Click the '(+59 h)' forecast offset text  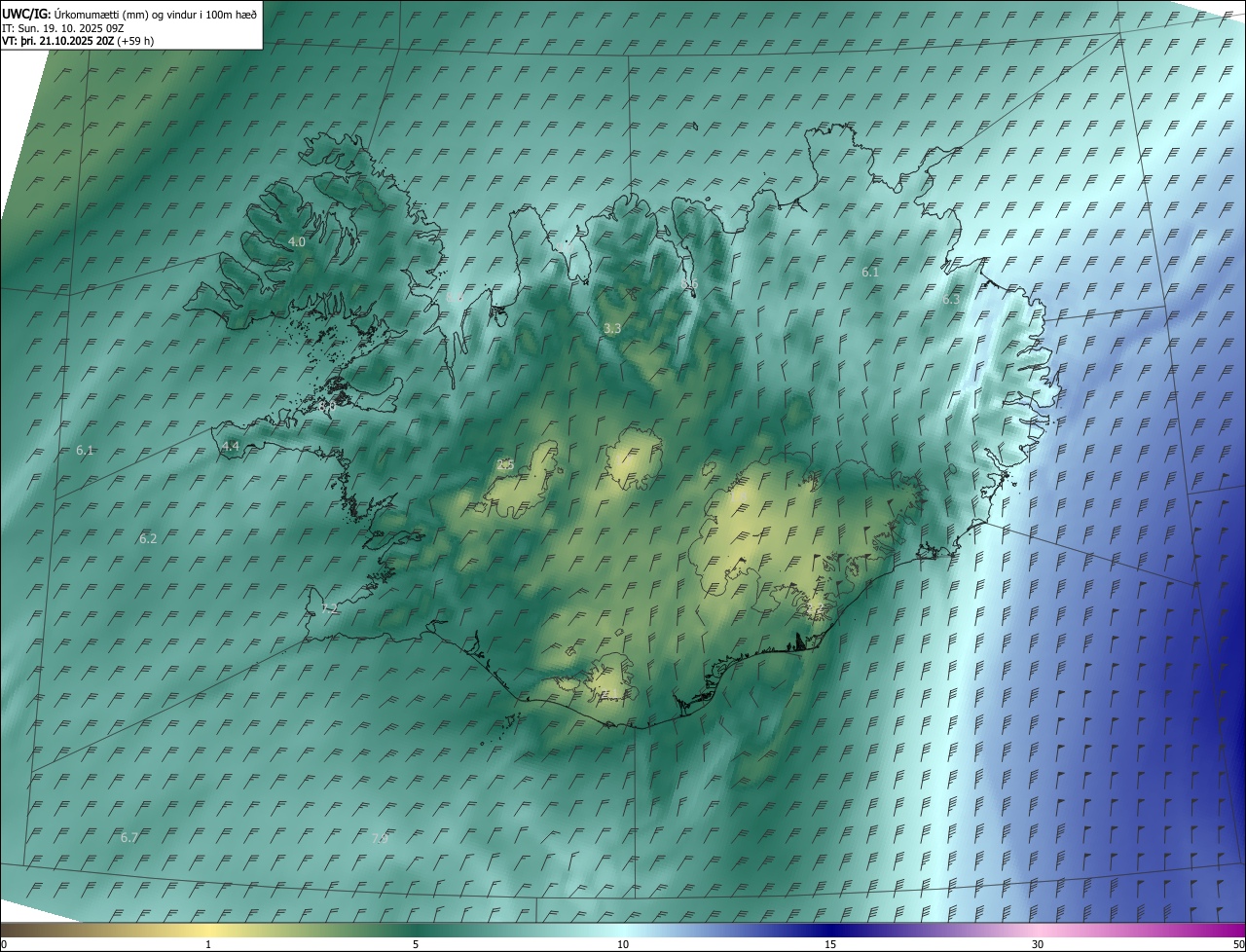pos(135,41)
